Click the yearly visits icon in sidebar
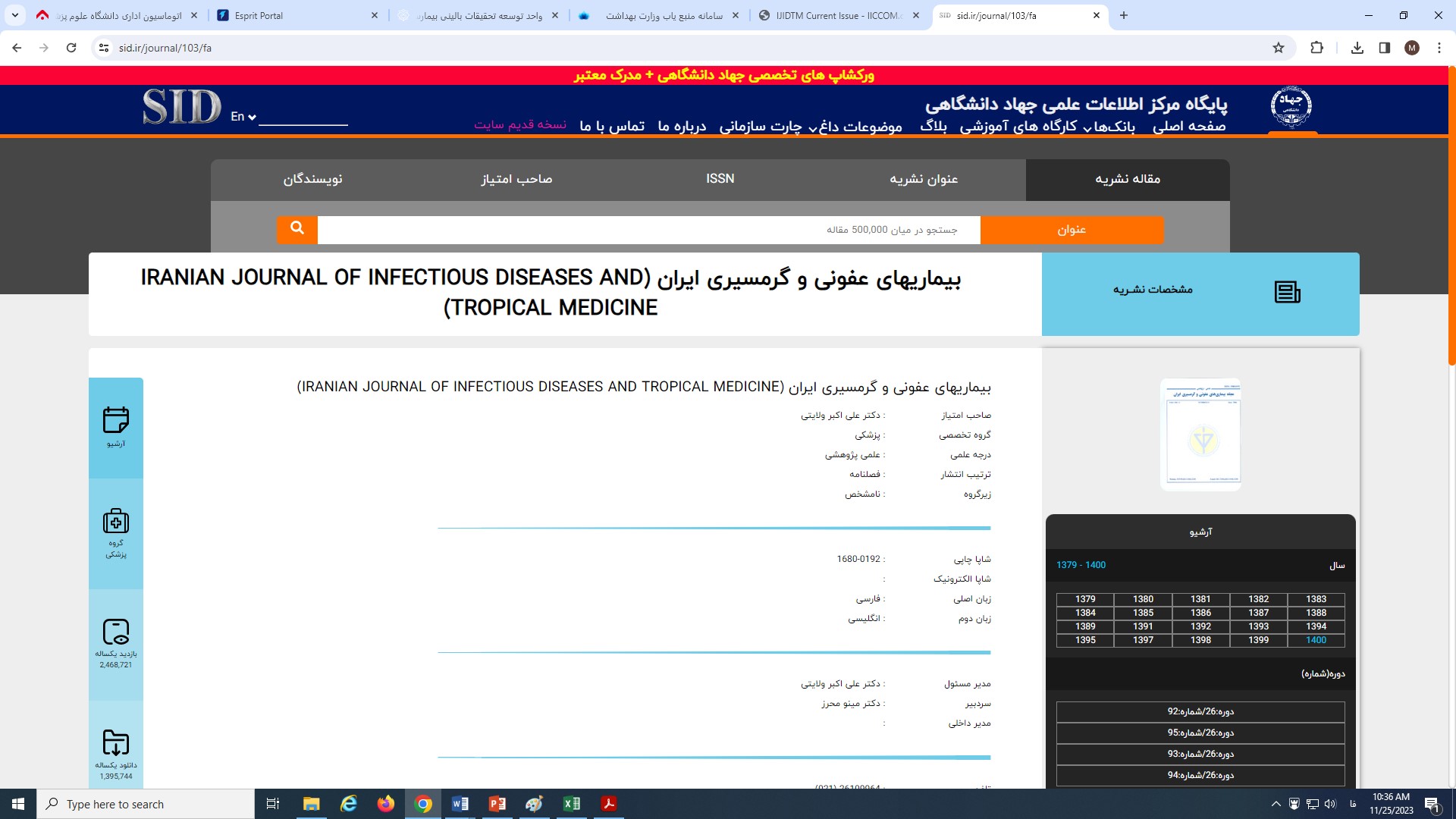Image resolution: width=1456 pixels, height=819 pixels. [x=116, y=632]
